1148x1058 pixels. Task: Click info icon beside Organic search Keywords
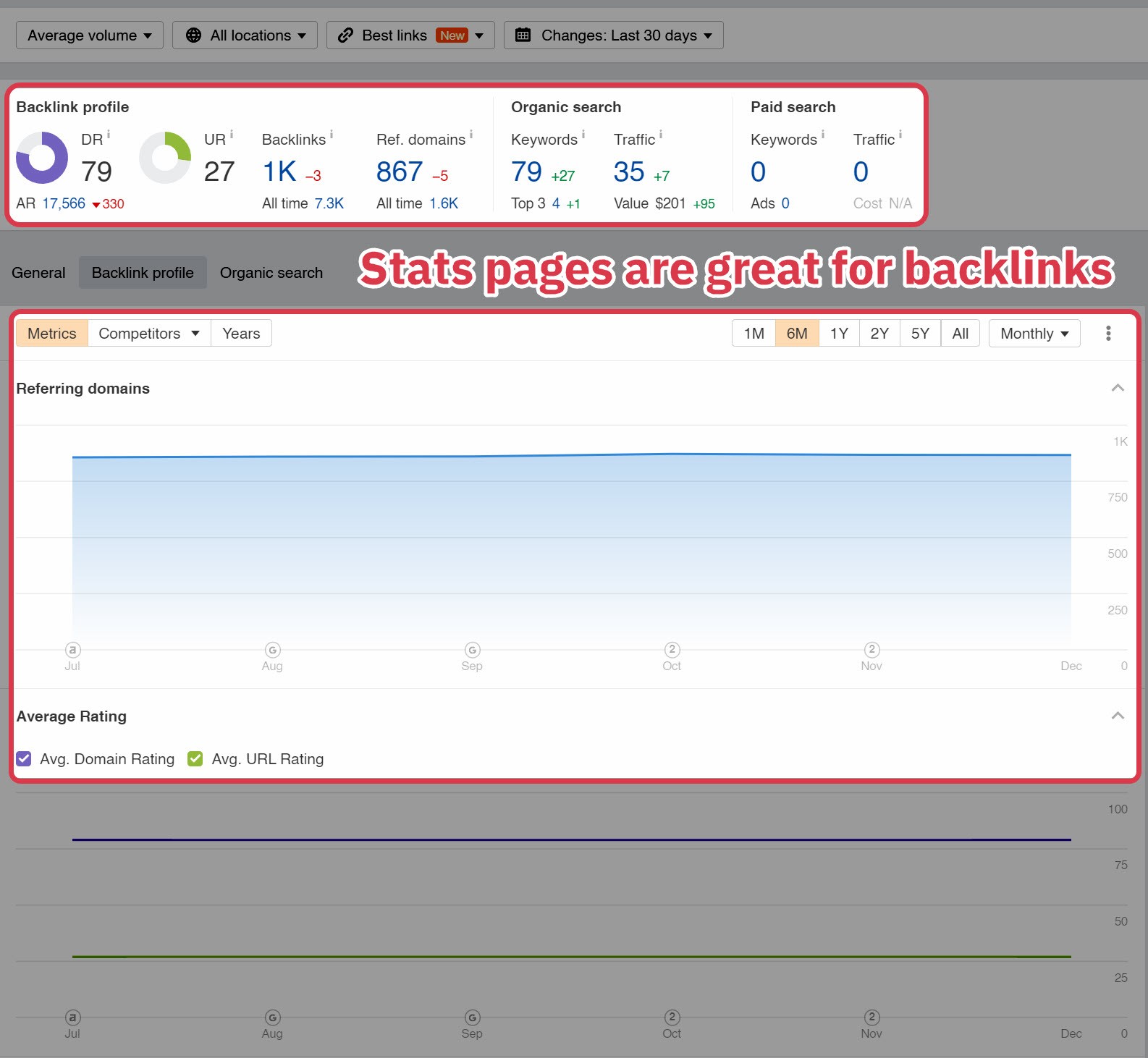tap(583, 134)
